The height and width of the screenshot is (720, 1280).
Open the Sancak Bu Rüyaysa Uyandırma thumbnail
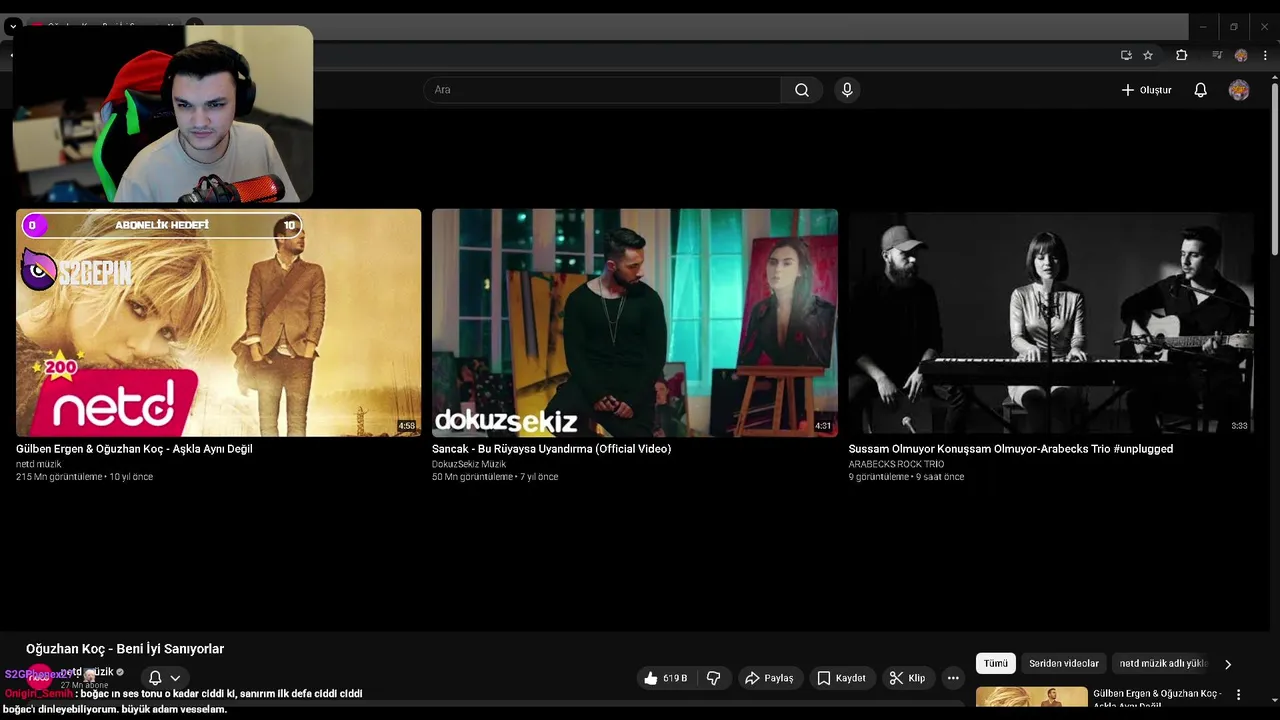[x=635, y=322]
